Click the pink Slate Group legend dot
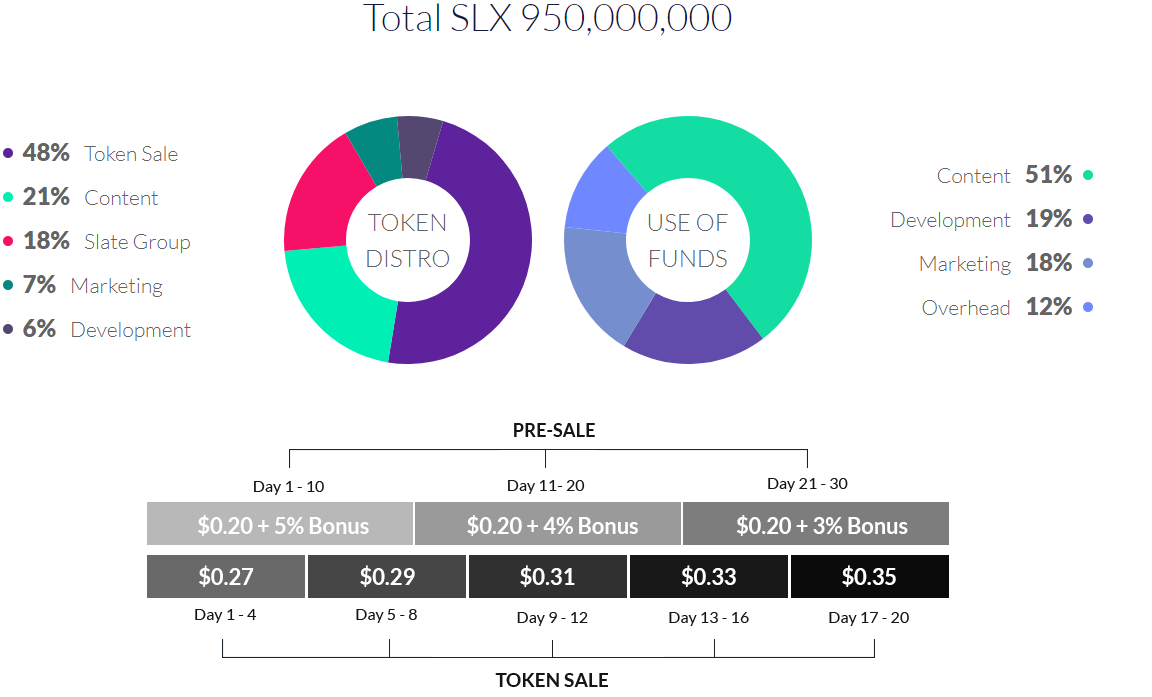The height and width of the screenshot is (697, 1152). pos(8,242)
